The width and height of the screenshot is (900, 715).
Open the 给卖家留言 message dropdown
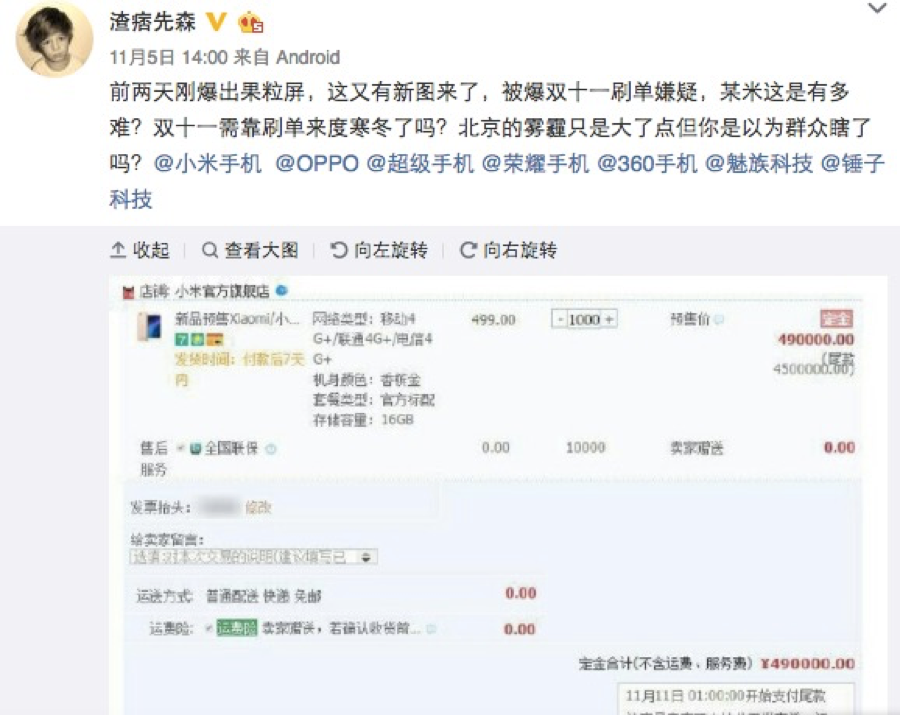click(254, 557)
